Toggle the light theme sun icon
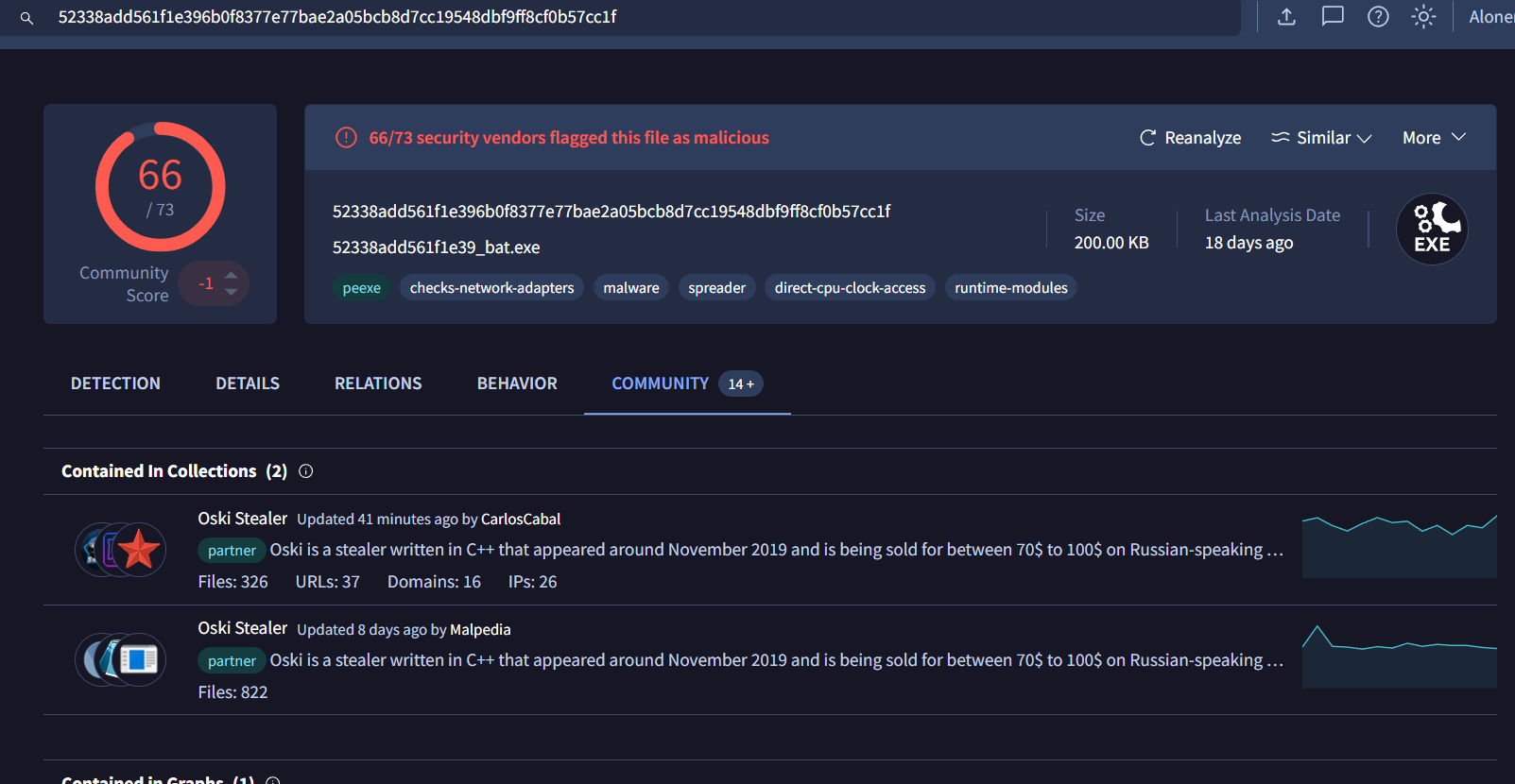The image size is (1515, 784). [1423, 17]
